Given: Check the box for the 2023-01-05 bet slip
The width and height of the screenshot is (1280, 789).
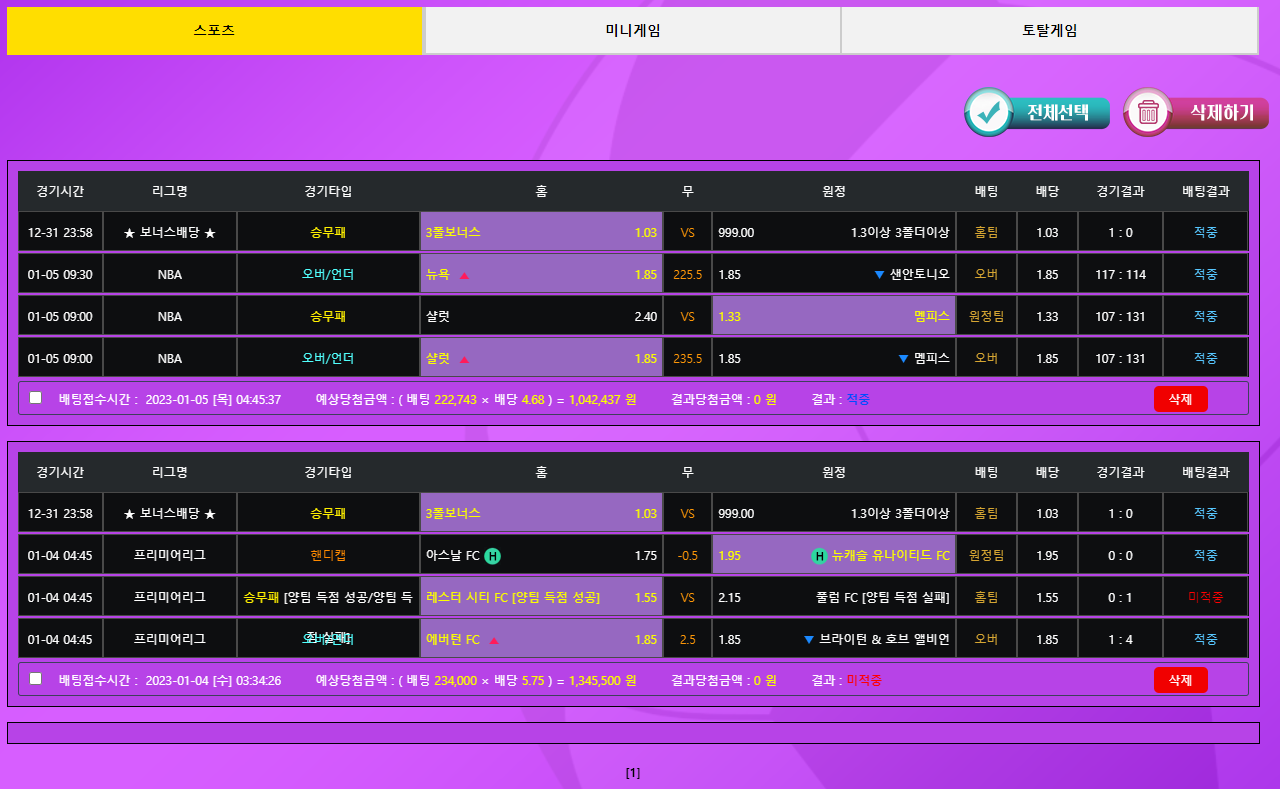Looking at the screenshot, I should pos(36,398).
